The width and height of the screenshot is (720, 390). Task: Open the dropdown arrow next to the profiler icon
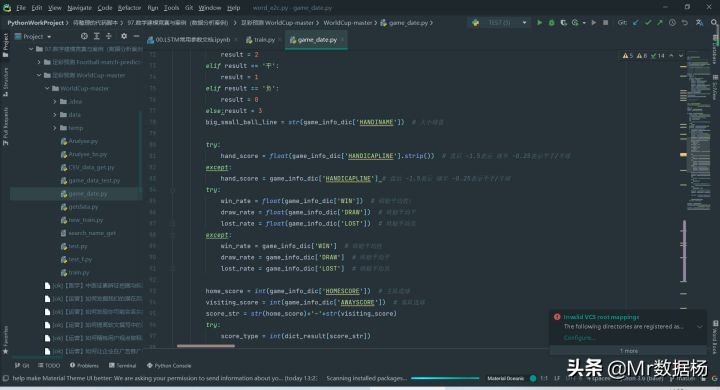click(584, 23)
